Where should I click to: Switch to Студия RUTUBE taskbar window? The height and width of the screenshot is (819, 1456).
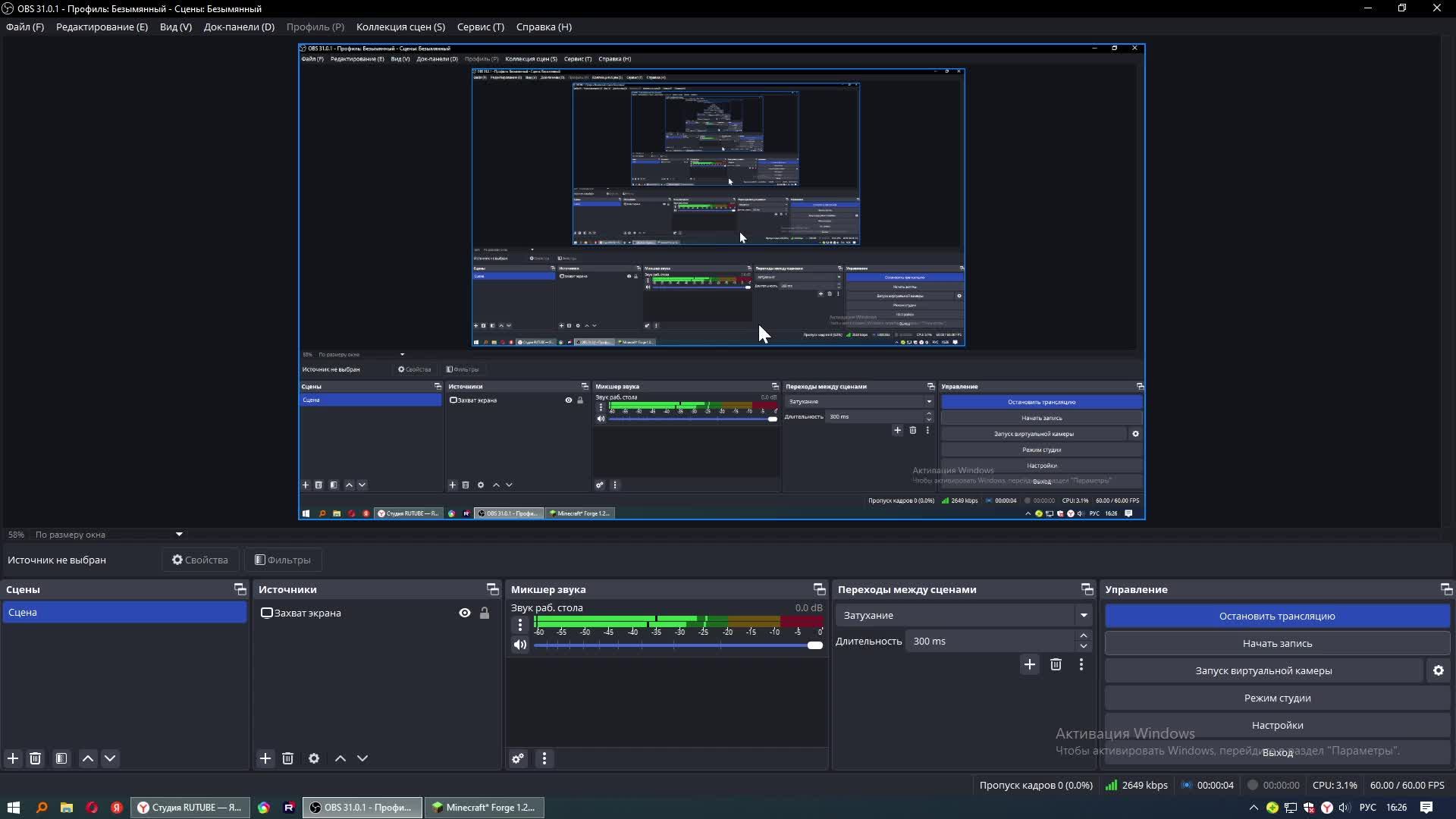[190, 808]
